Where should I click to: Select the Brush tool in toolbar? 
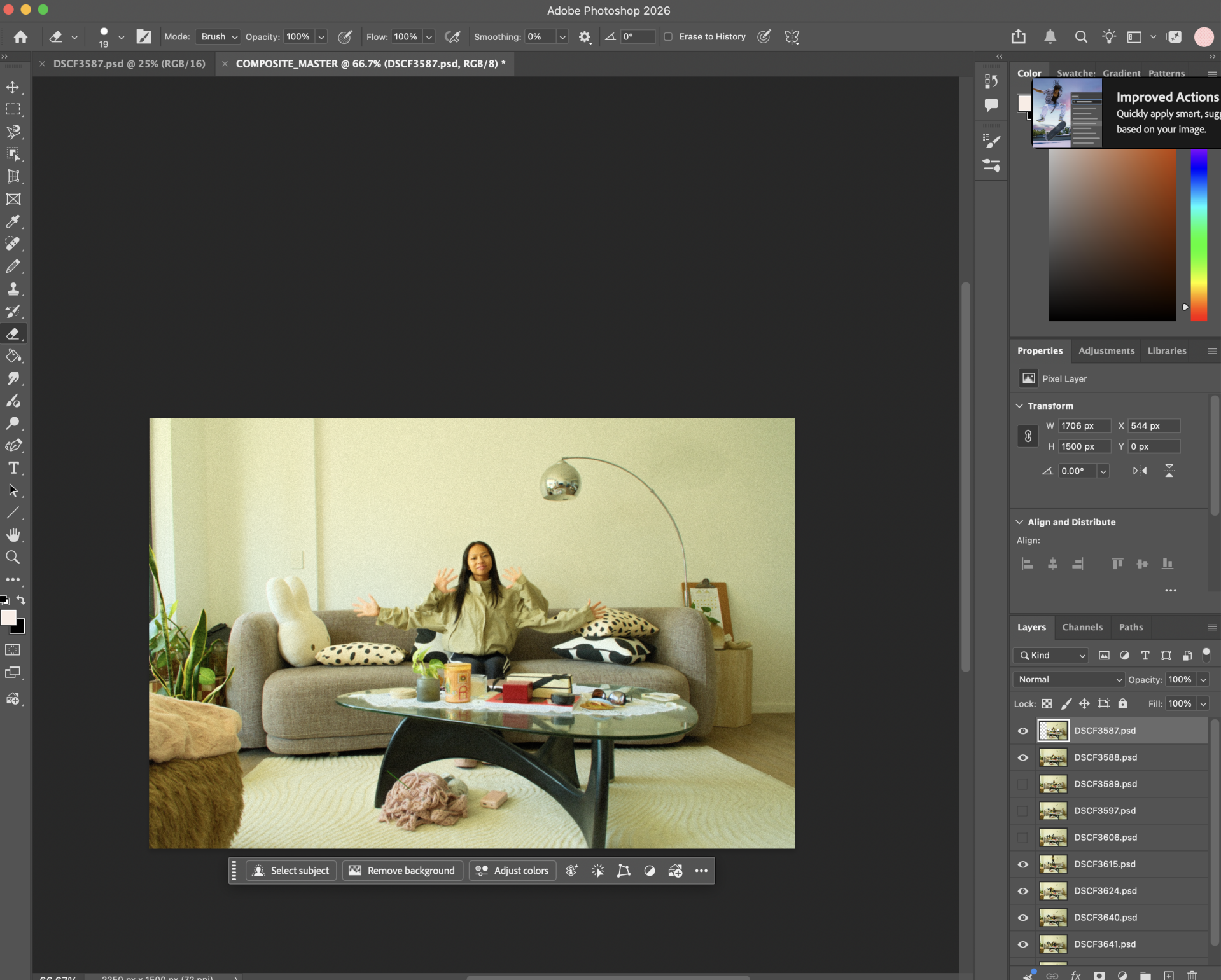(x=13, y=266)
